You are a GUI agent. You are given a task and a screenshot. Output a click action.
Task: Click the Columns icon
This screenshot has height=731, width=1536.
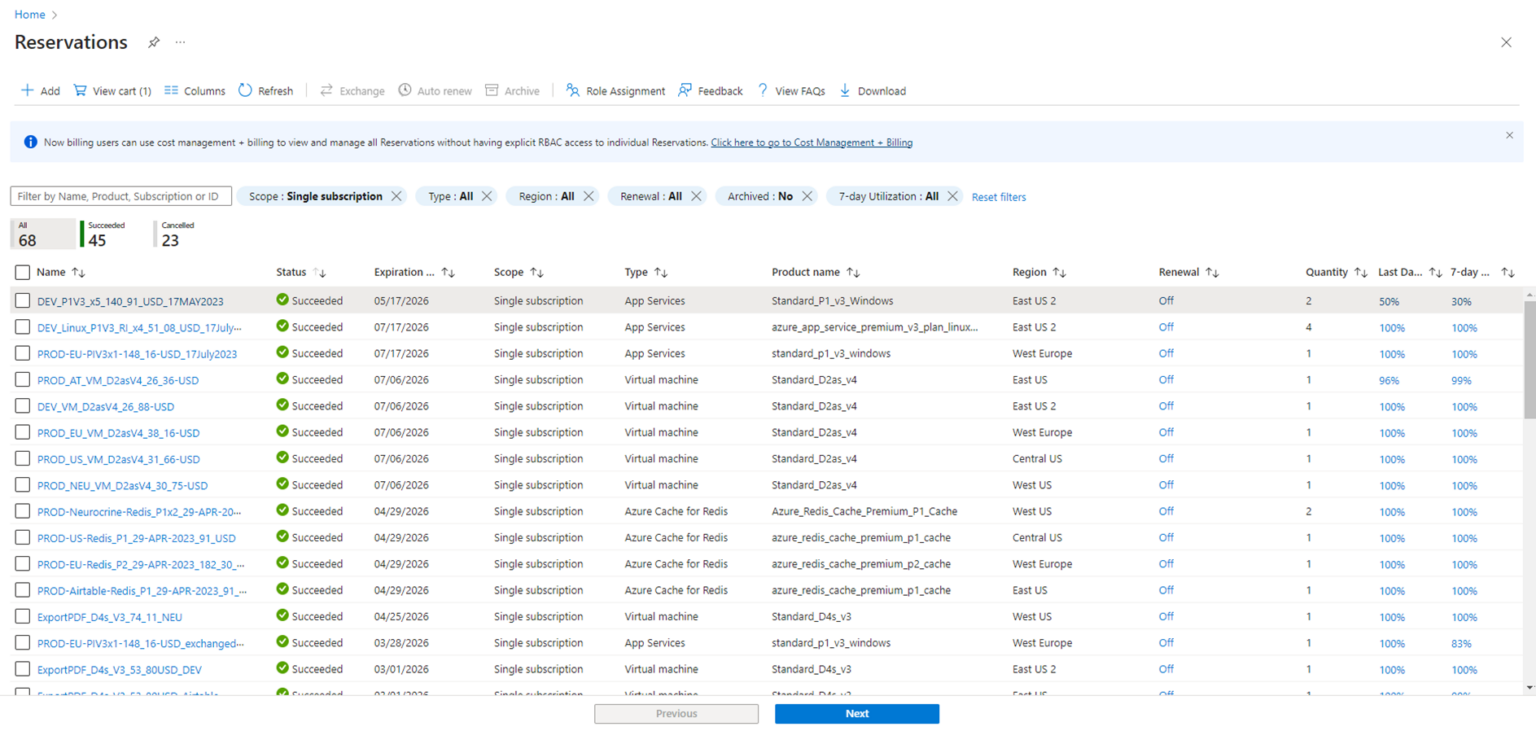click(172, 90)
